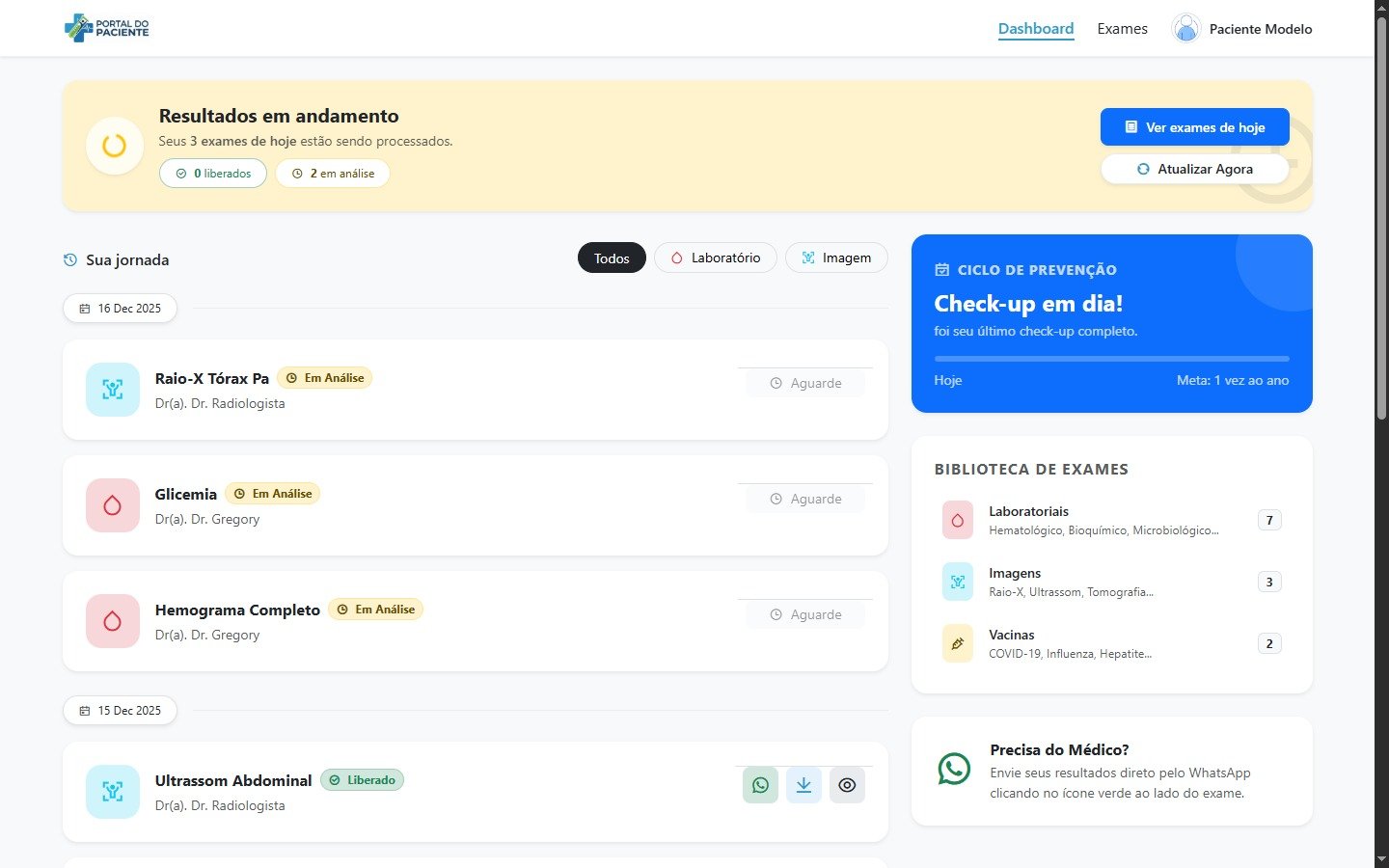Open the Paciente Modelo profile avatar
Image resolution: width=1389 pixels, height=868 pixels.
1185,28
